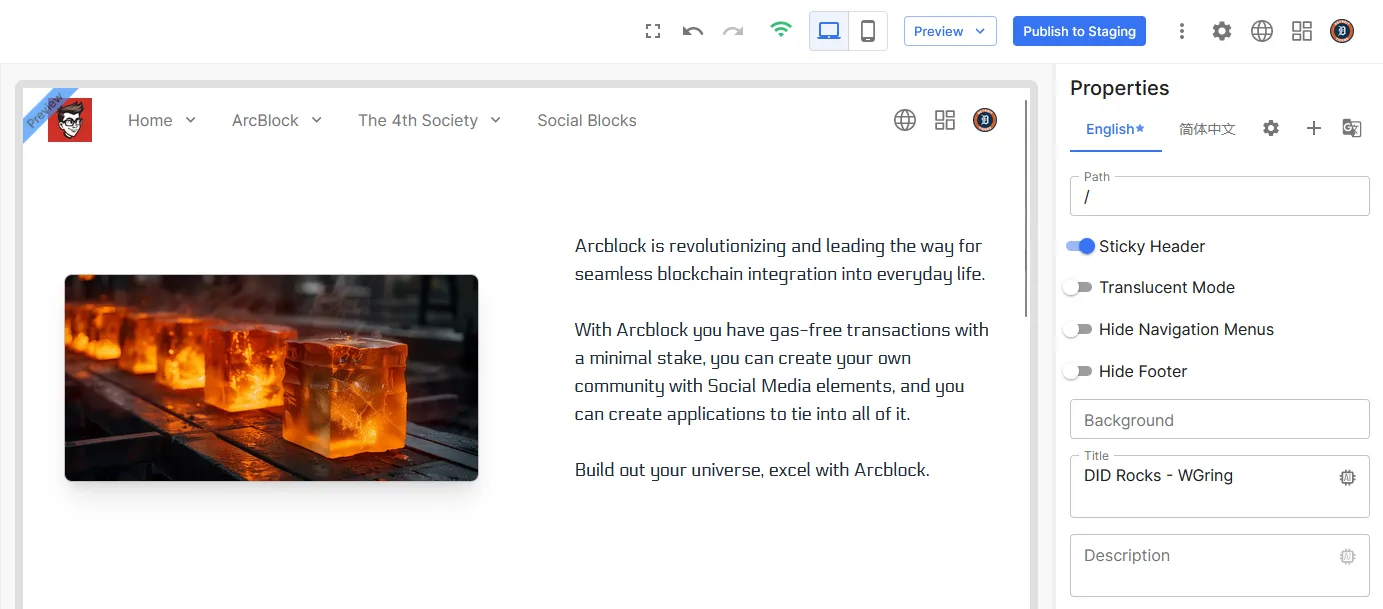Click the fullscreen icon in top toolbar
This screenshot has width=1383, height=609.
(653, 31)
